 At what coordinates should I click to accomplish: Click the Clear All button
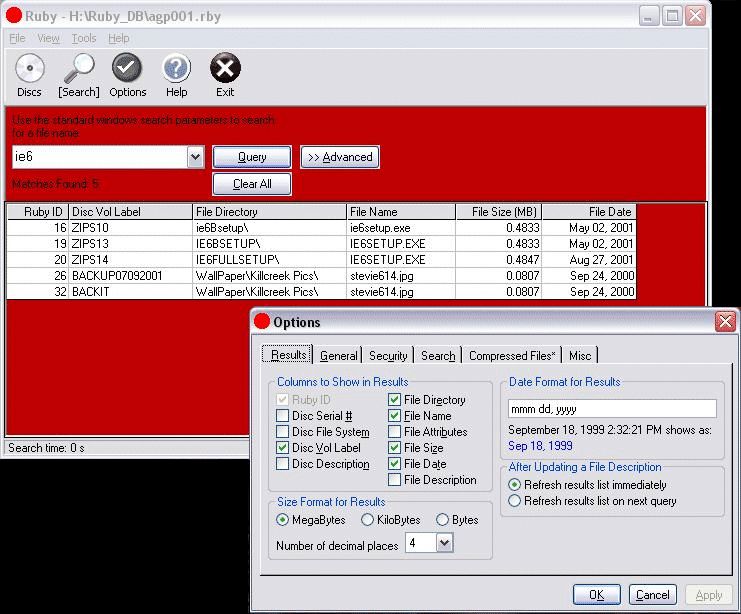click(252, 184)
